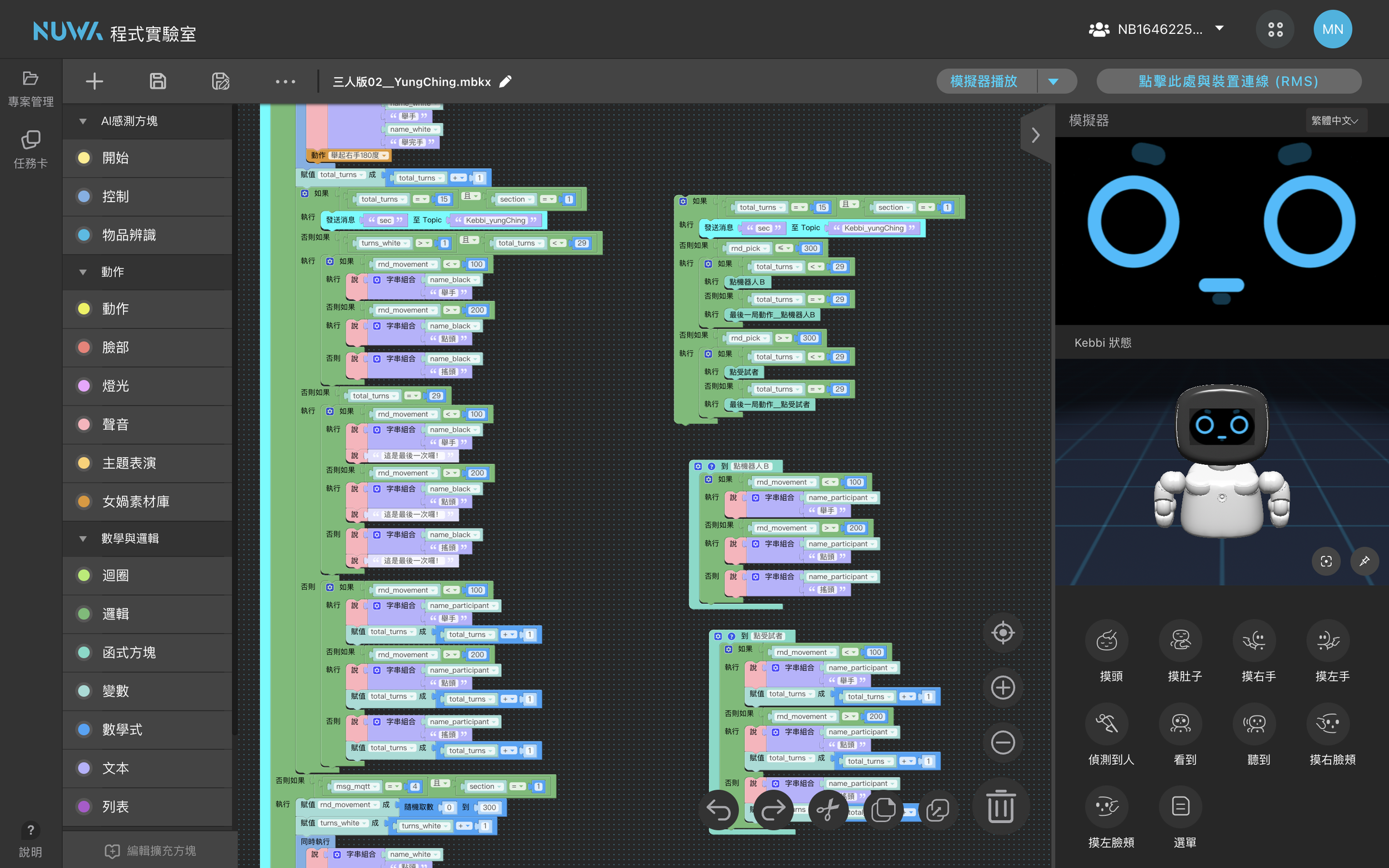The height and width of the screenshot is (868, 1389).
Task: Click the RMS device connection button
Action: click(1228, 82)
